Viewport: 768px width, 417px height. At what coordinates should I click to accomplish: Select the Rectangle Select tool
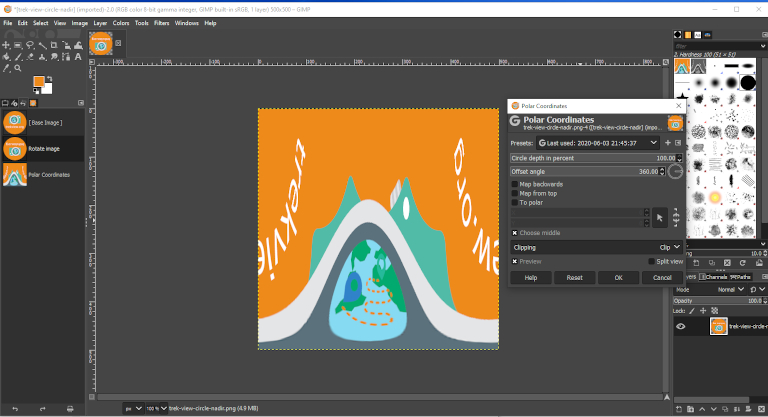[x=18, y=45]
